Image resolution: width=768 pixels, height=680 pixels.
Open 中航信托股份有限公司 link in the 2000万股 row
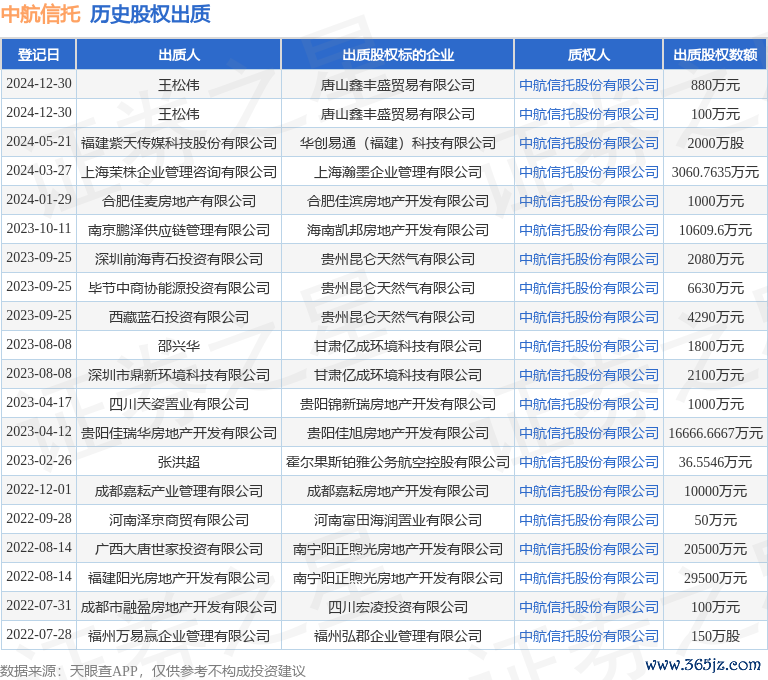tap(589, 143)
